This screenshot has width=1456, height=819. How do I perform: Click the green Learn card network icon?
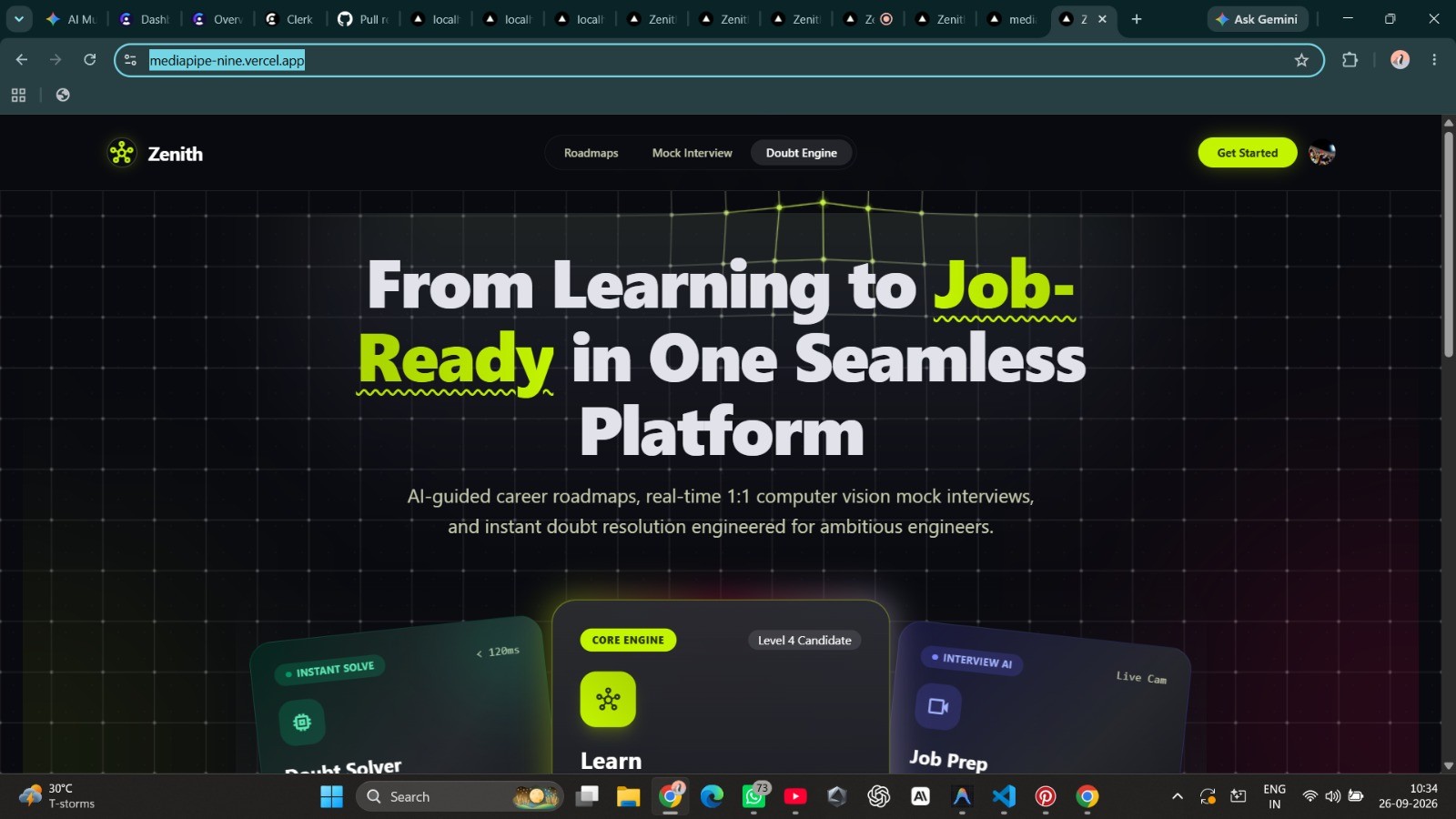point(608,699)
